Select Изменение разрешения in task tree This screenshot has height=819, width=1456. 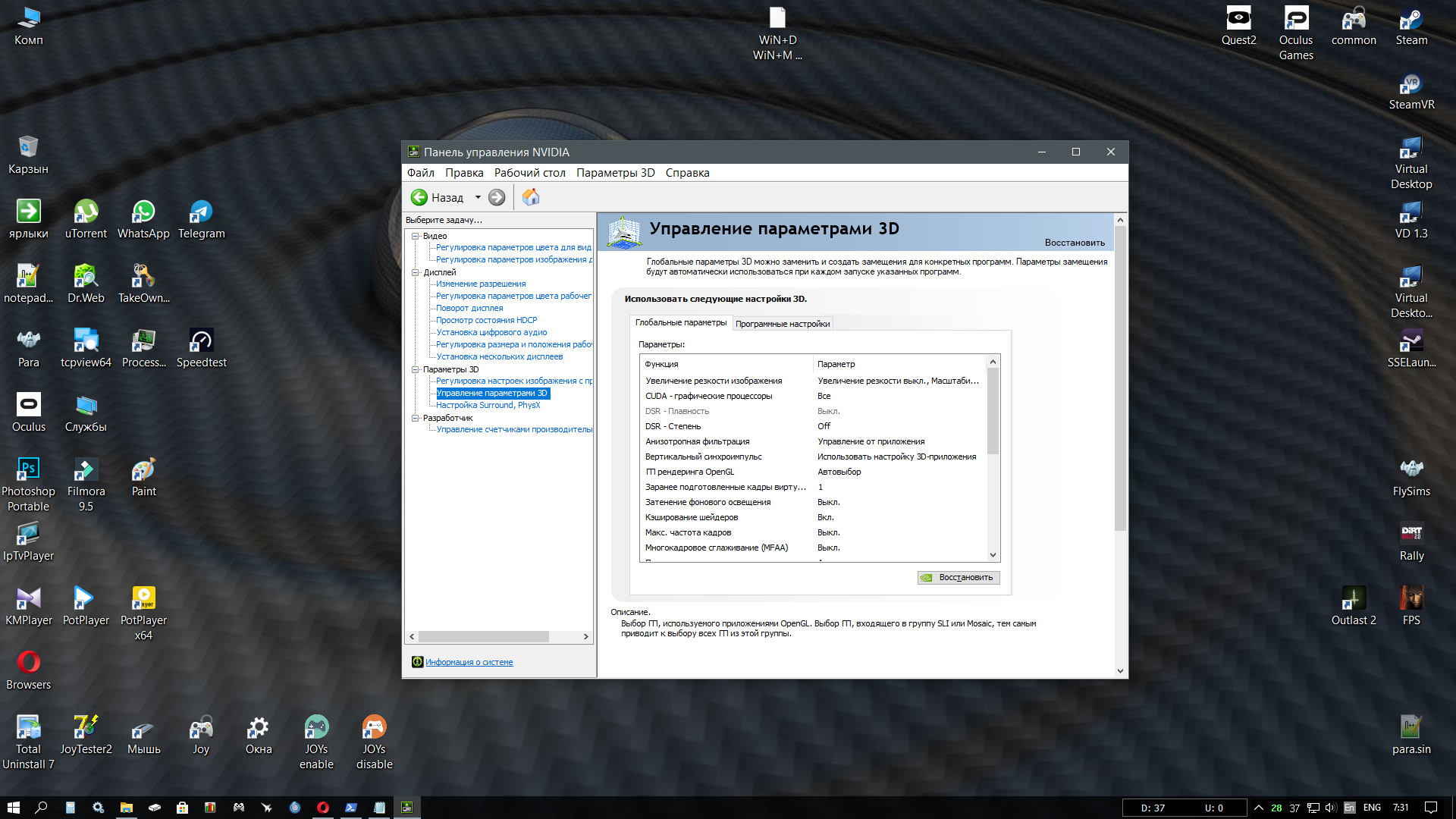tap(480, 284)
